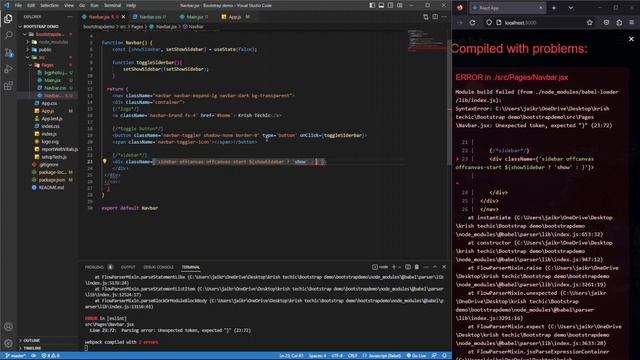This screenshot has height=360, width=640.
Task: Click the master branch in status bar
Action: [16, 356]
